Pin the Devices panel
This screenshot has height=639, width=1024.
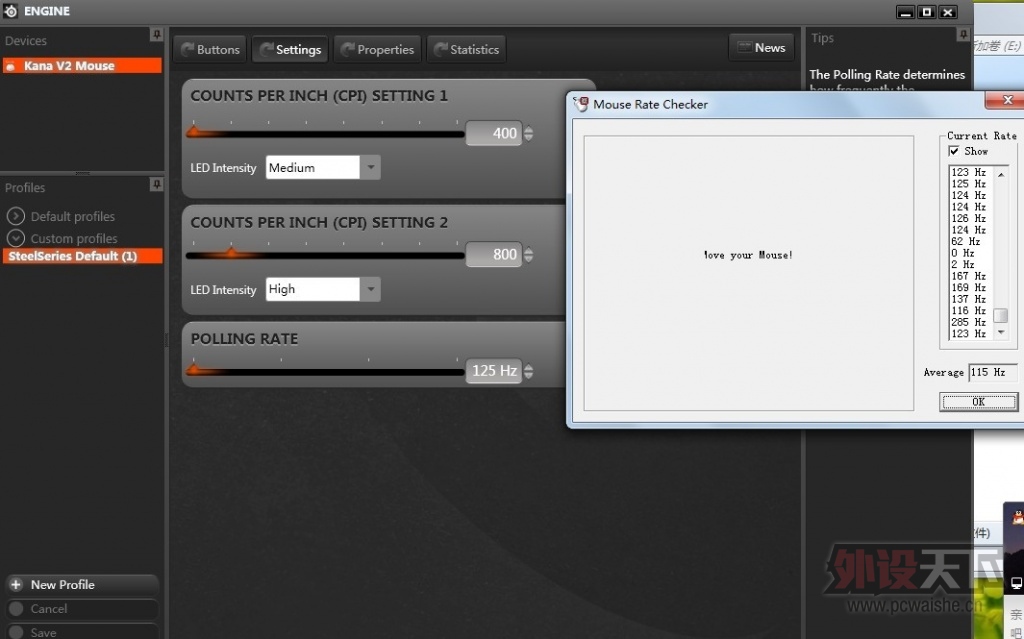pos(156,34)
